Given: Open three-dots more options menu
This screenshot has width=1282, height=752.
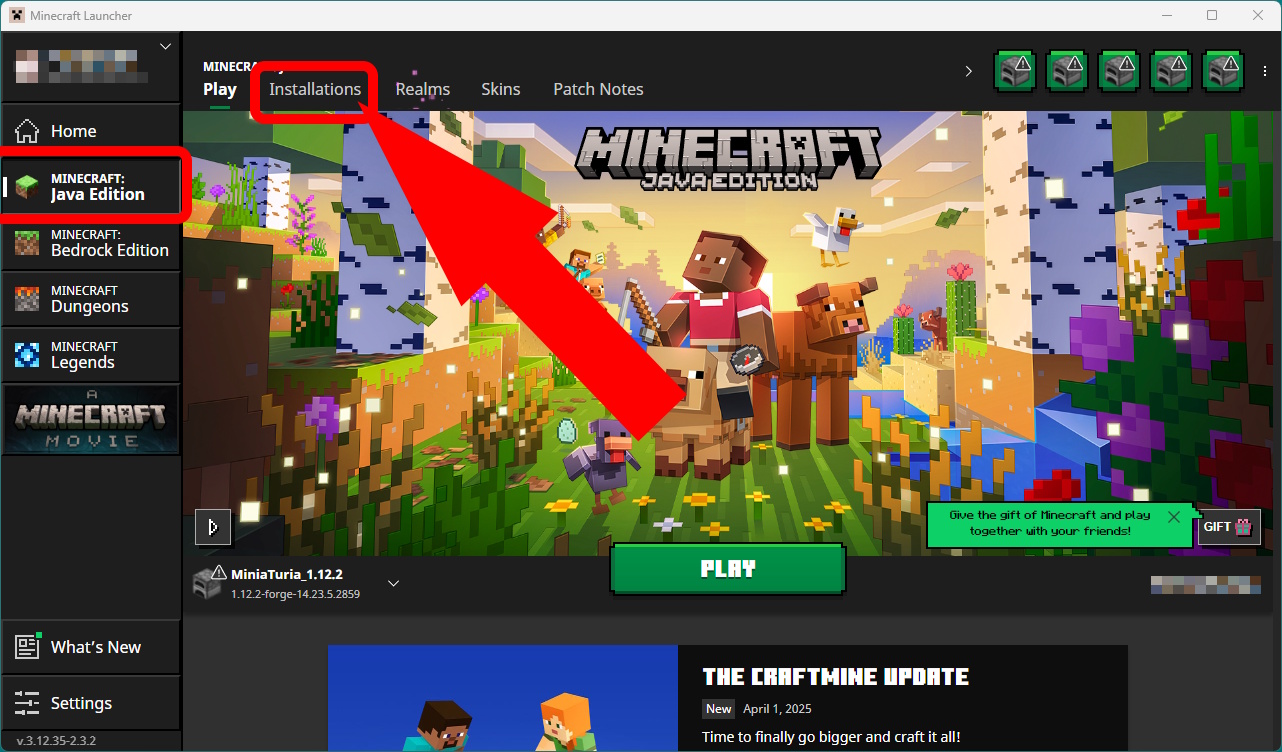Looking at the screenshot, I should point(1266,71).
